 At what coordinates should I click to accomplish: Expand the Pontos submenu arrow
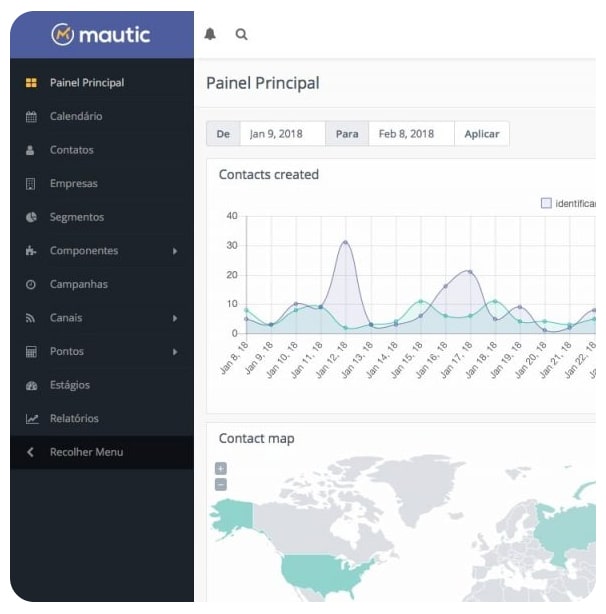point(175,352)
